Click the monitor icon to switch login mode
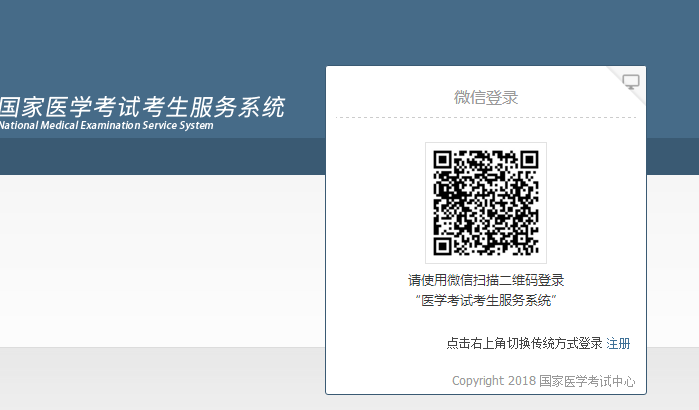This screenshot has height=410, width=699. coord(630,81)
